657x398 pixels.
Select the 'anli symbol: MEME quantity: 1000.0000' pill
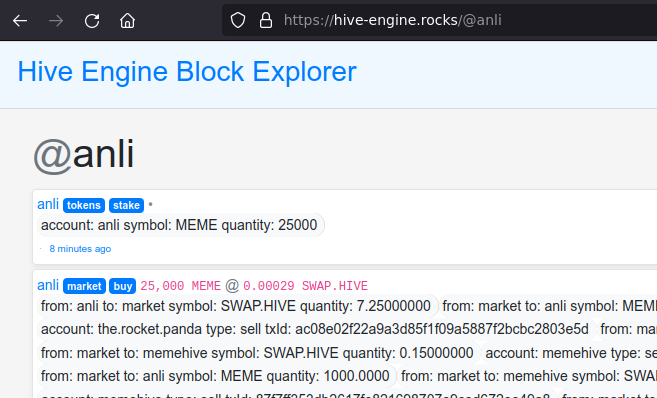[217, 376]
